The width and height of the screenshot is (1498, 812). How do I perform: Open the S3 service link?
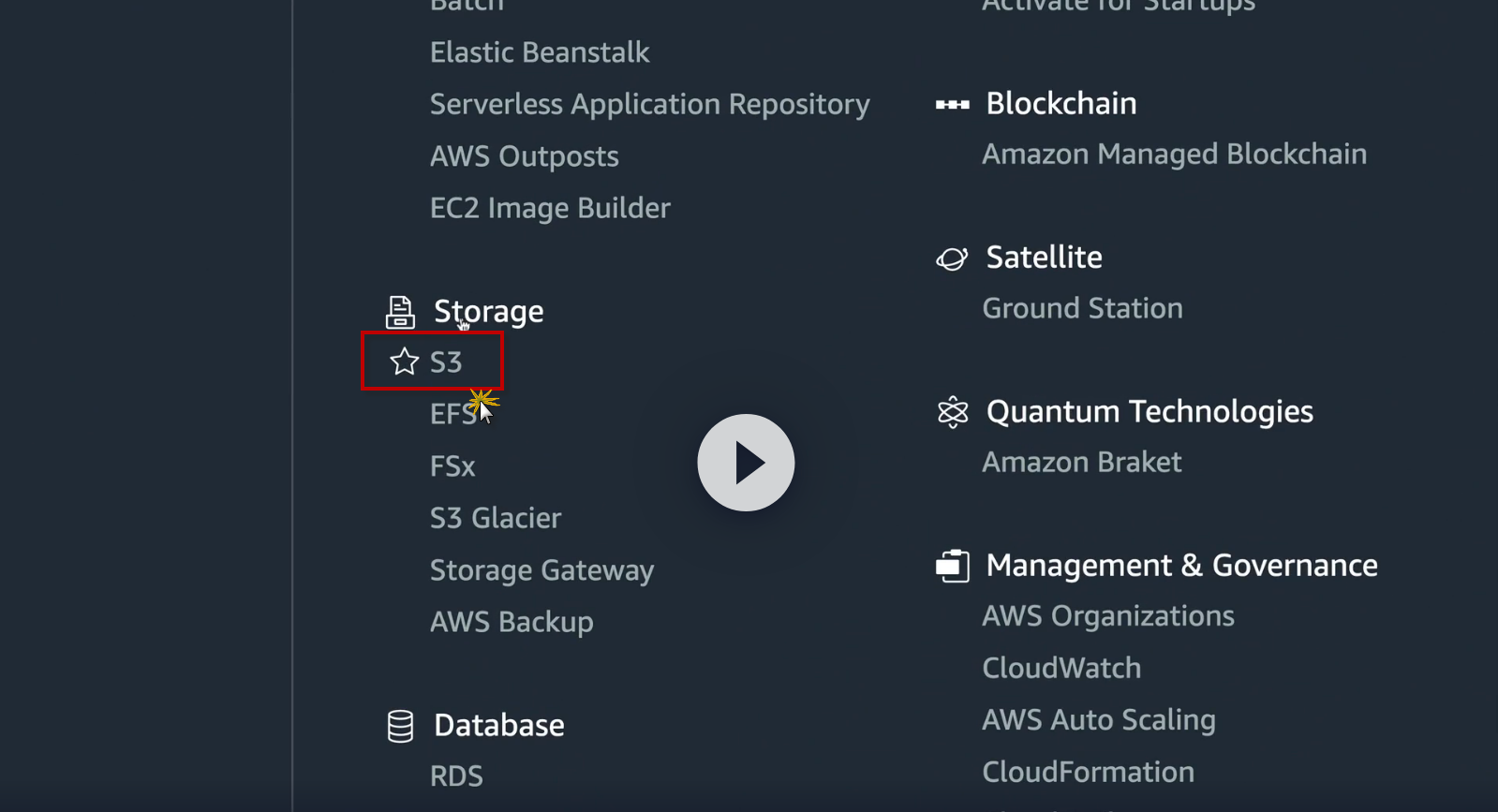[446, 362]
